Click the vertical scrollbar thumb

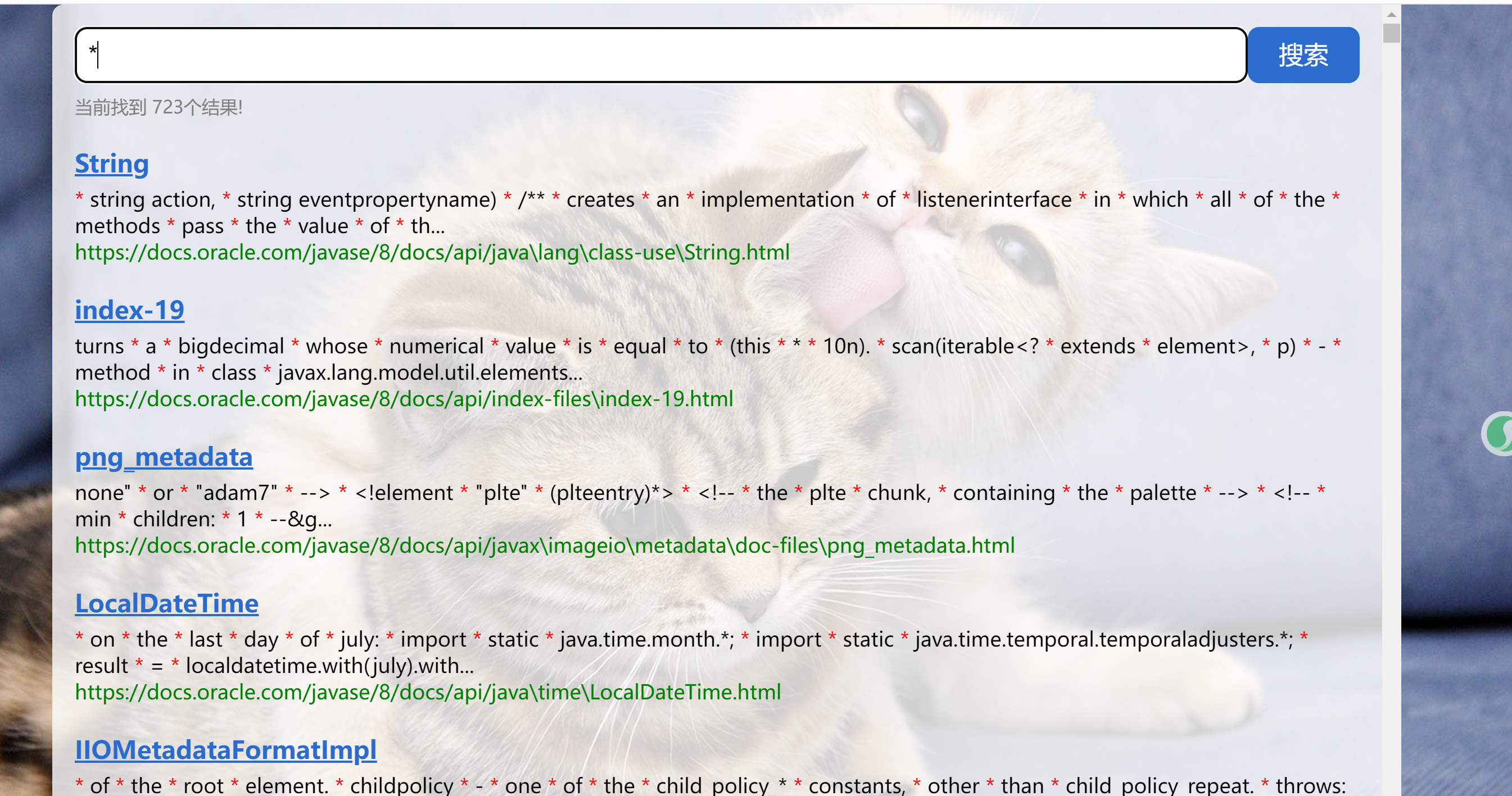pos(1391,33)
